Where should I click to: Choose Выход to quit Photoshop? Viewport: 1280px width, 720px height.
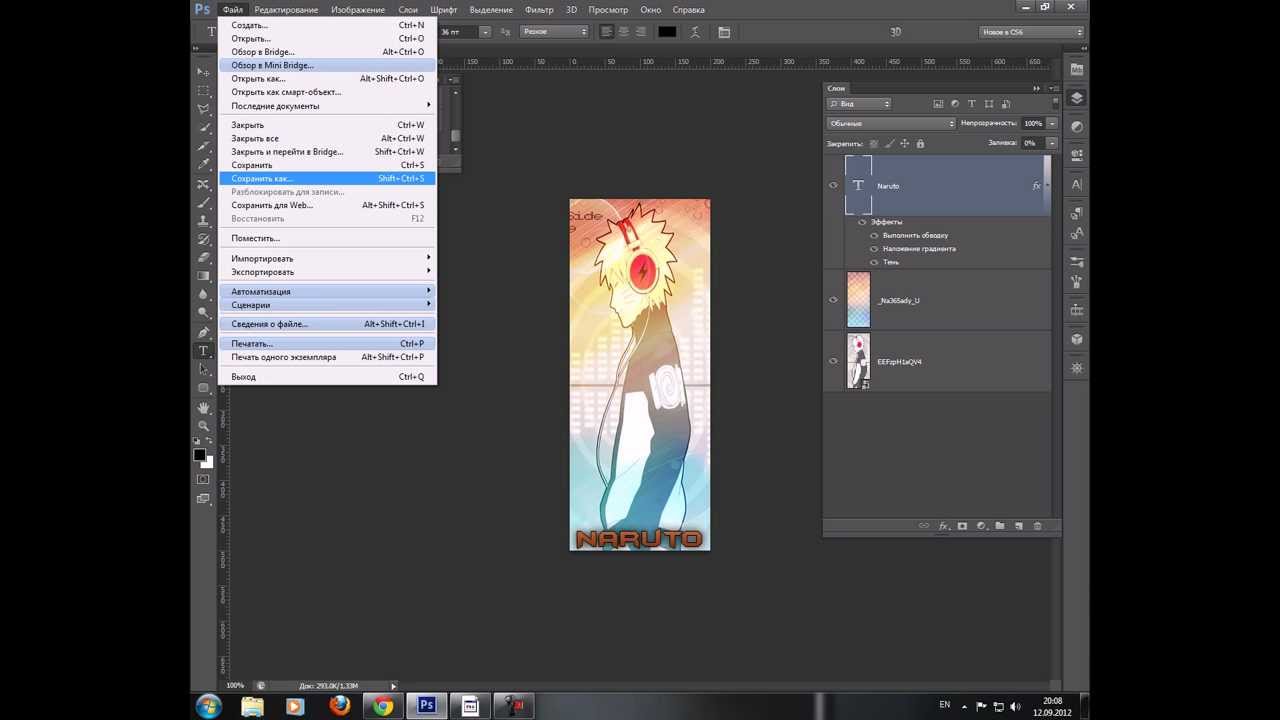tap(327, 377)
